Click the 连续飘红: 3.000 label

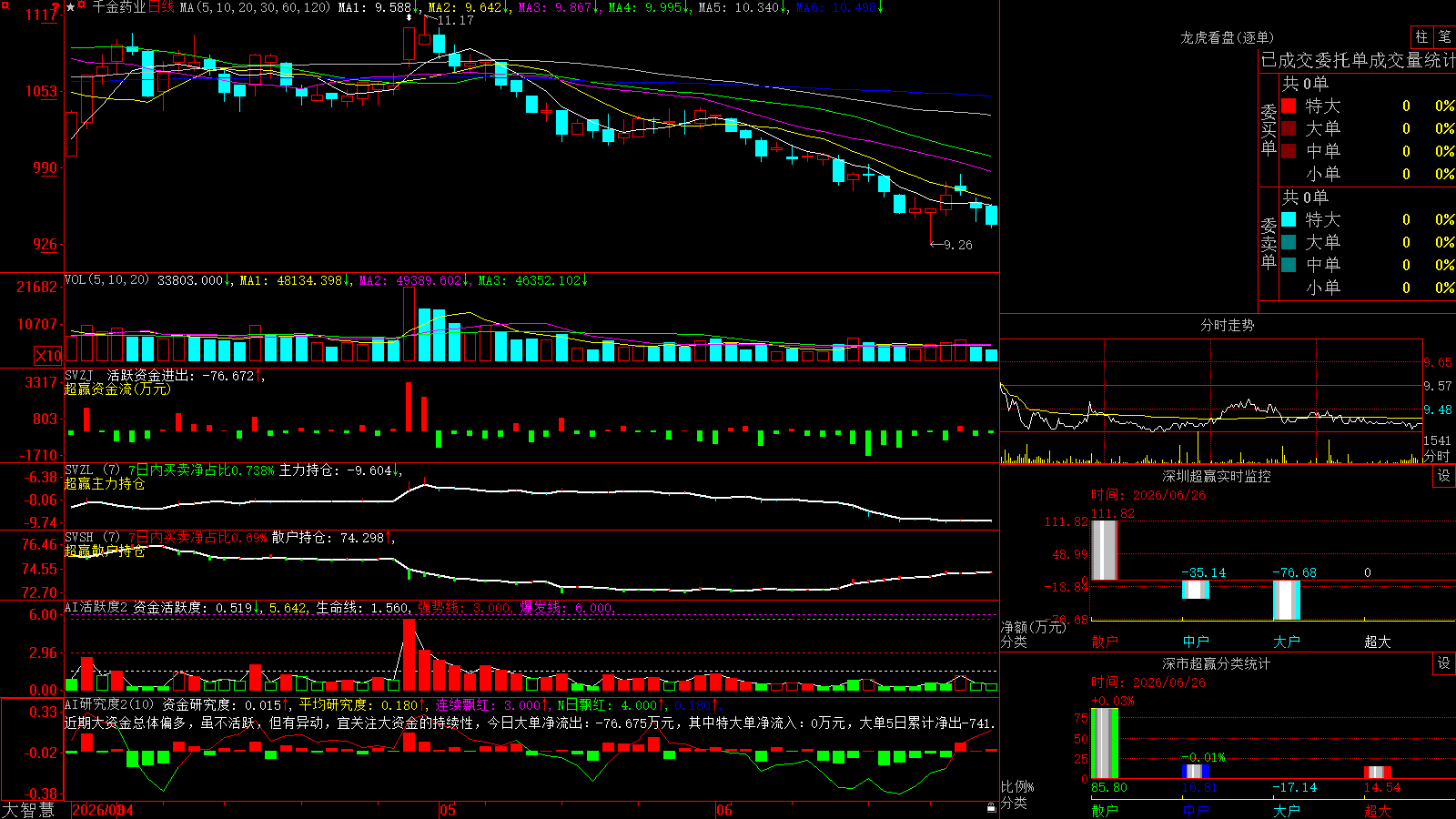click(x=492, y=704)
